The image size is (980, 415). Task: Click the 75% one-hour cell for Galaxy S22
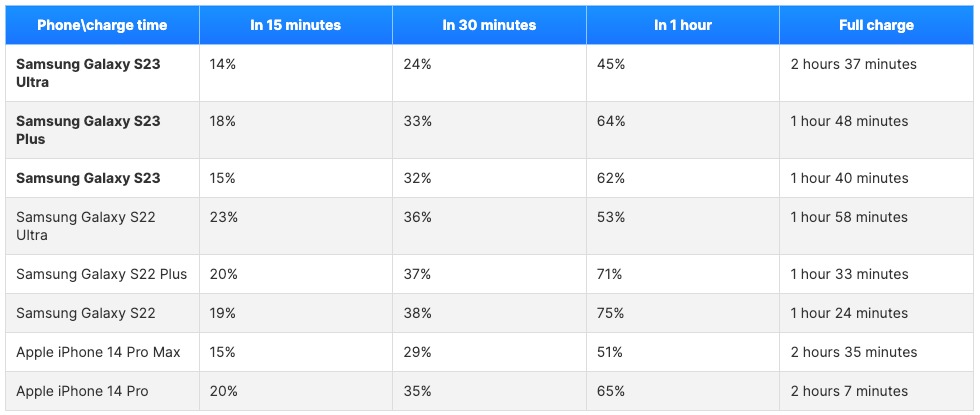pos(611,313)
